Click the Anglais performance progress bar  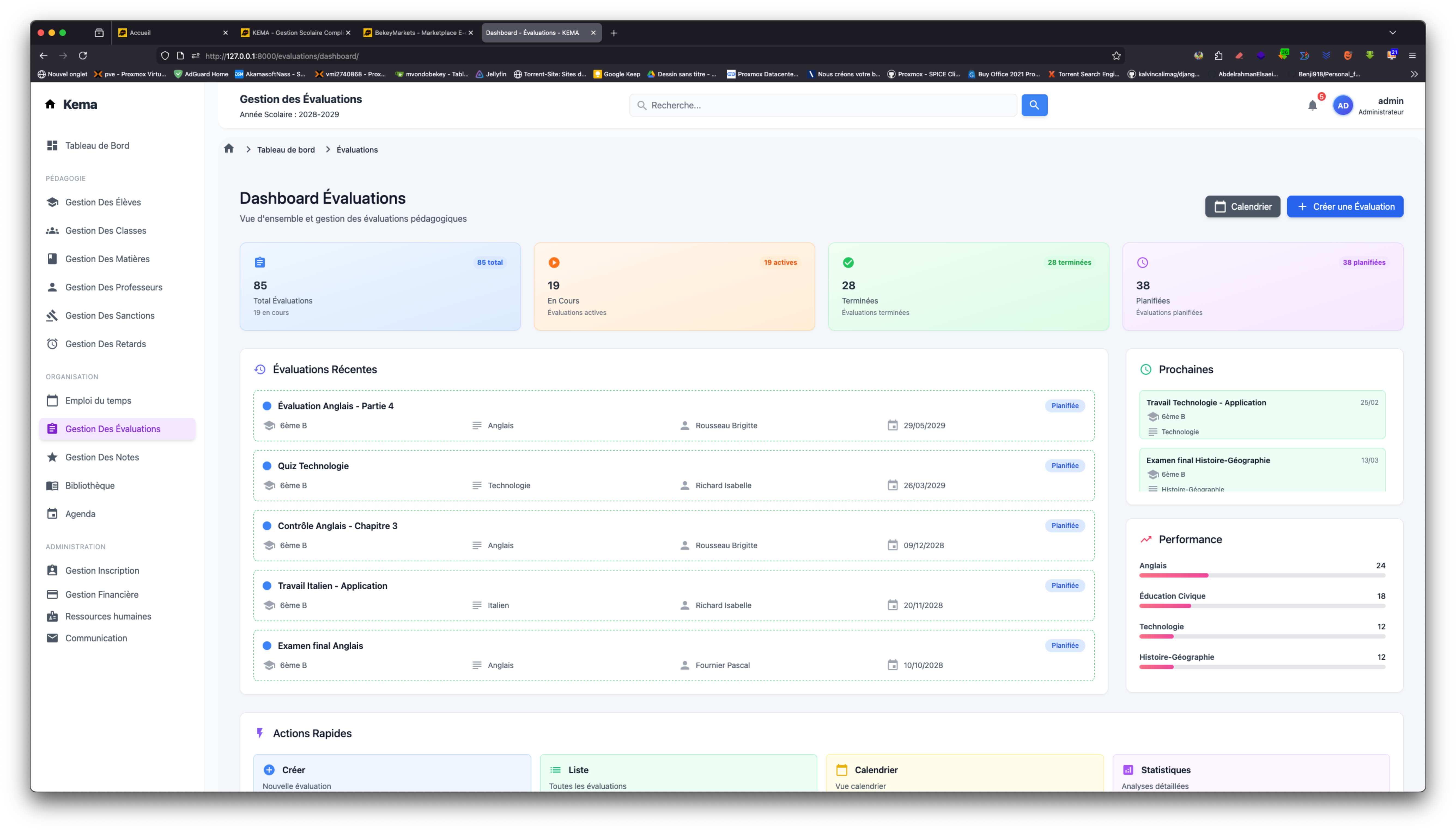pyautogui.click(x=1262, y=575)
